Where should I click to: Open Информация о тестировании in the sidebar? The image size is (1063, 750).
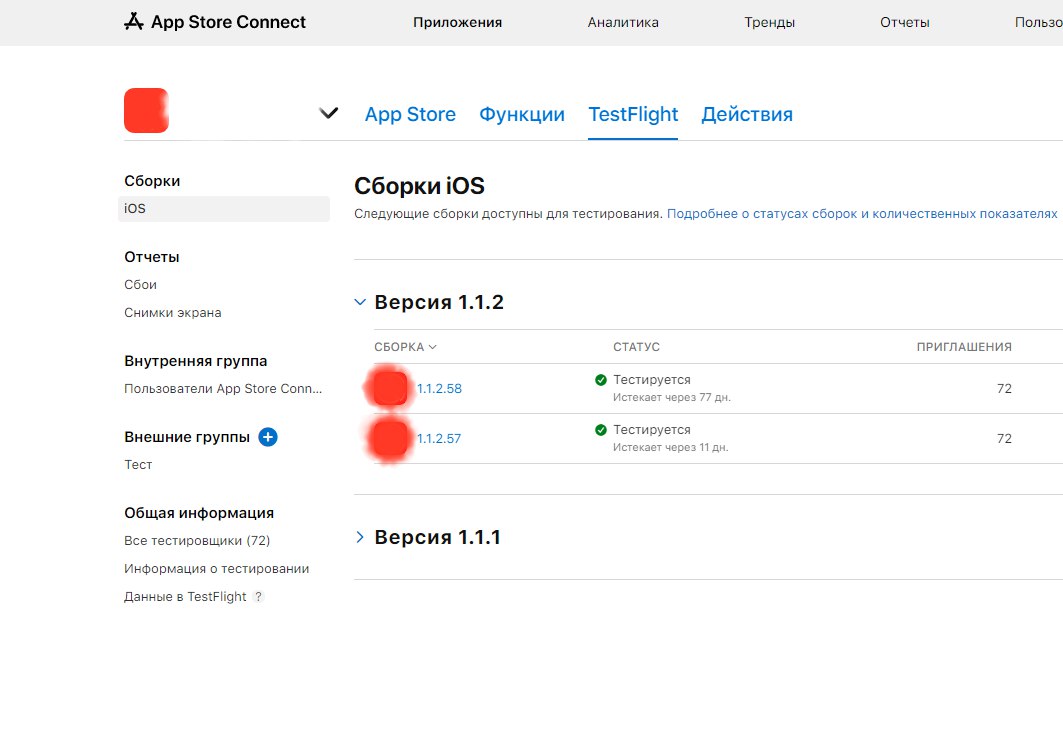tap(216, 569)
